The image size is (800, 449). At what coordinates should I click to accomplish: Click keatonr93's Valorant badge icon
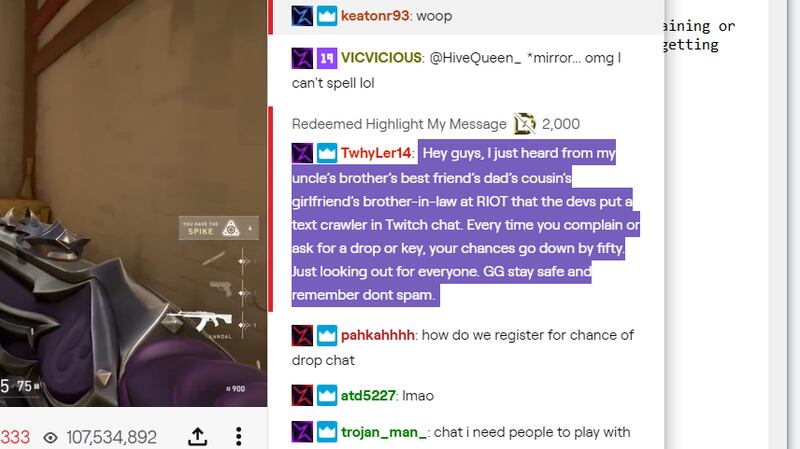pyautogui.click(x=302, y=16)
